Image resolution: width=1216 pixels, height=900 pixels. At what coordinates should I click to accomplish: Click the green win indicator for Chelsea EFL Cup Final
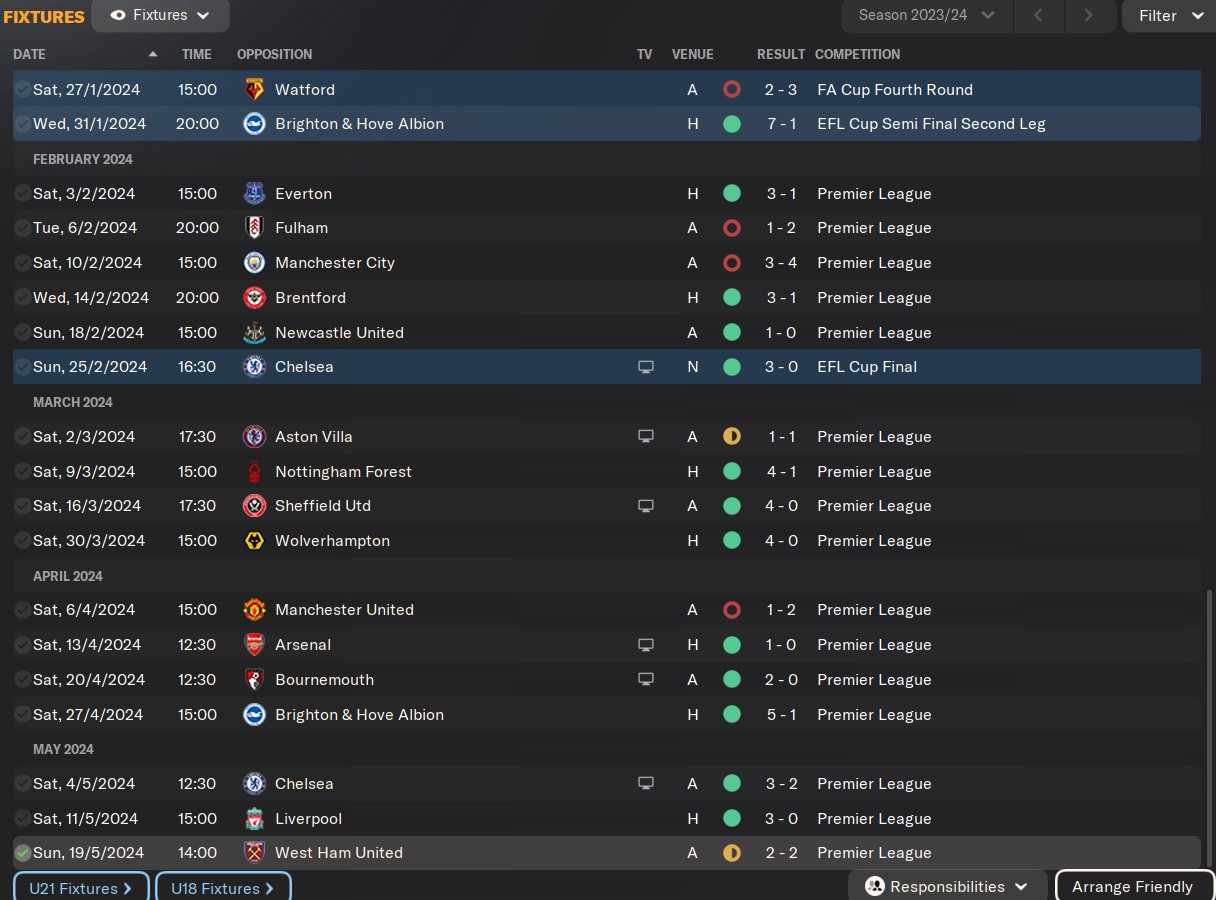732,367
